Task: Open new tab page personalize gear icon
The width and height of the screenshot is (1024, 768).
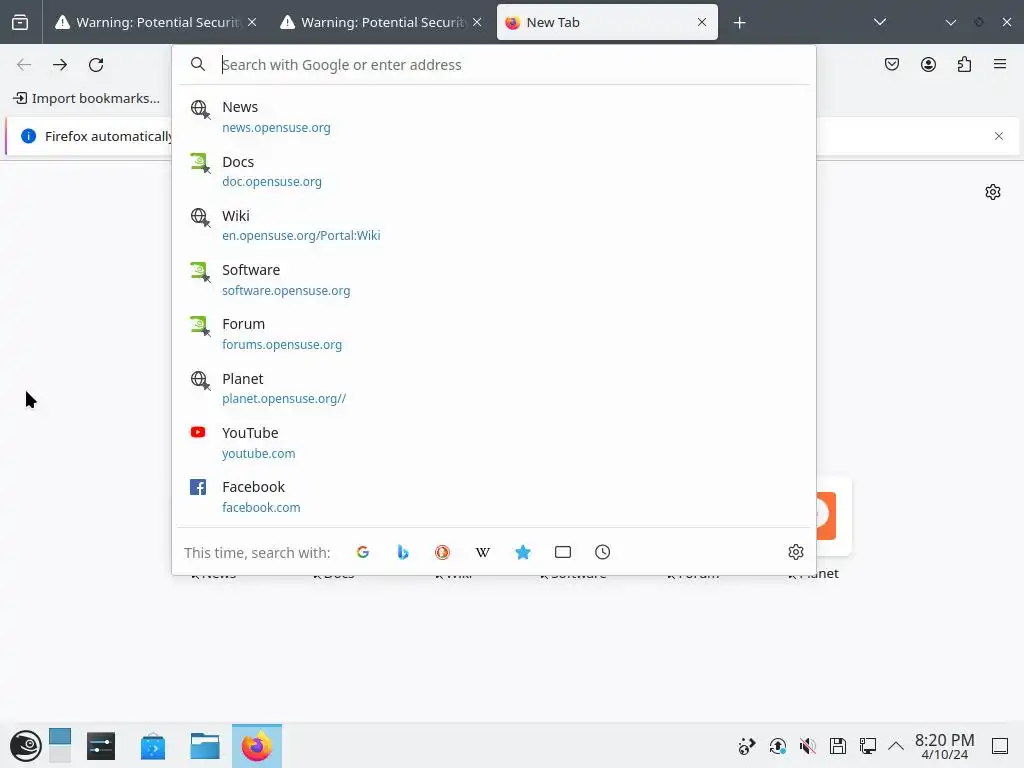Action: pos(993,192)
